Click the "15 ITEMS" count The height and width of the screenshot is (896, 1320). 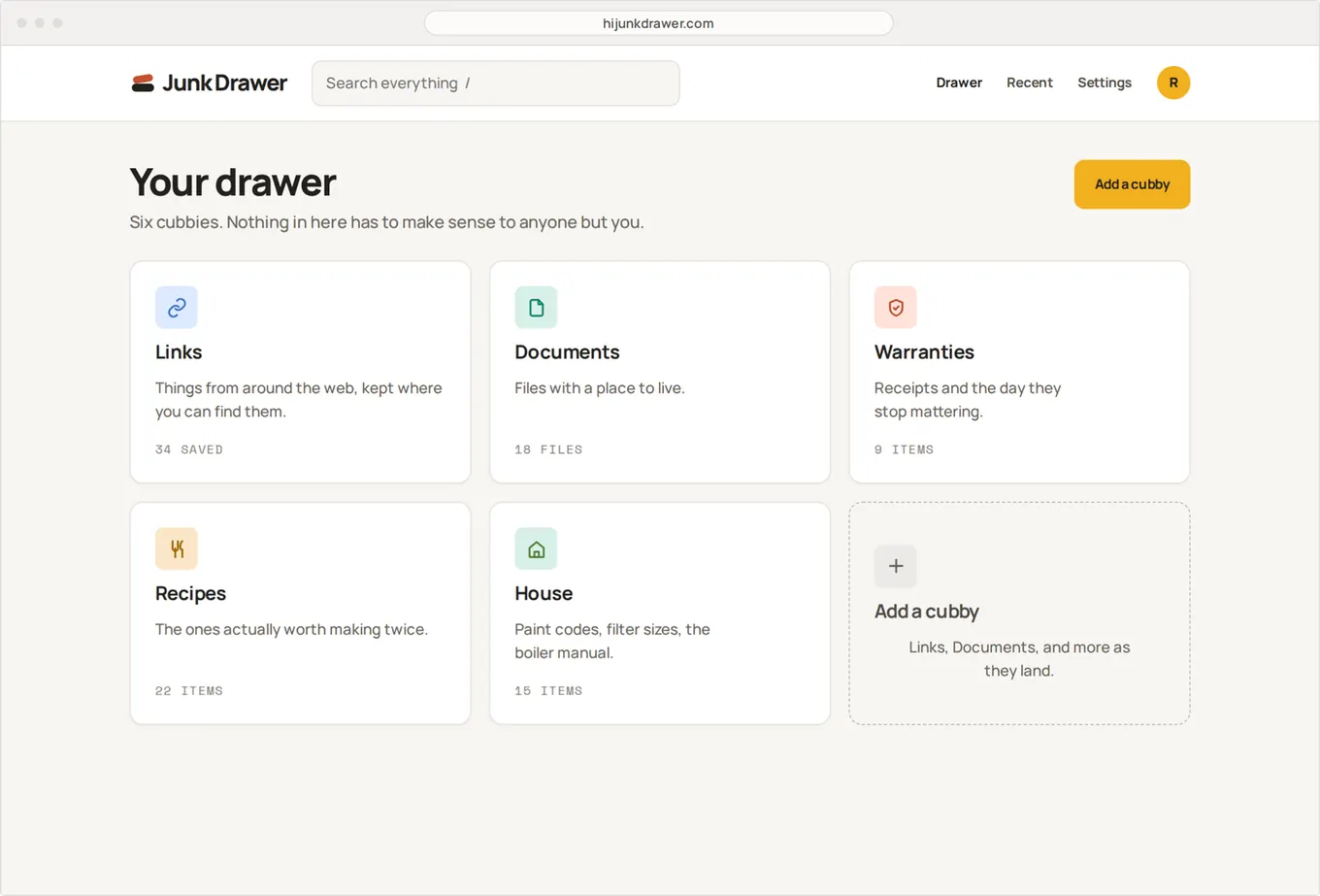pos(548,691)
